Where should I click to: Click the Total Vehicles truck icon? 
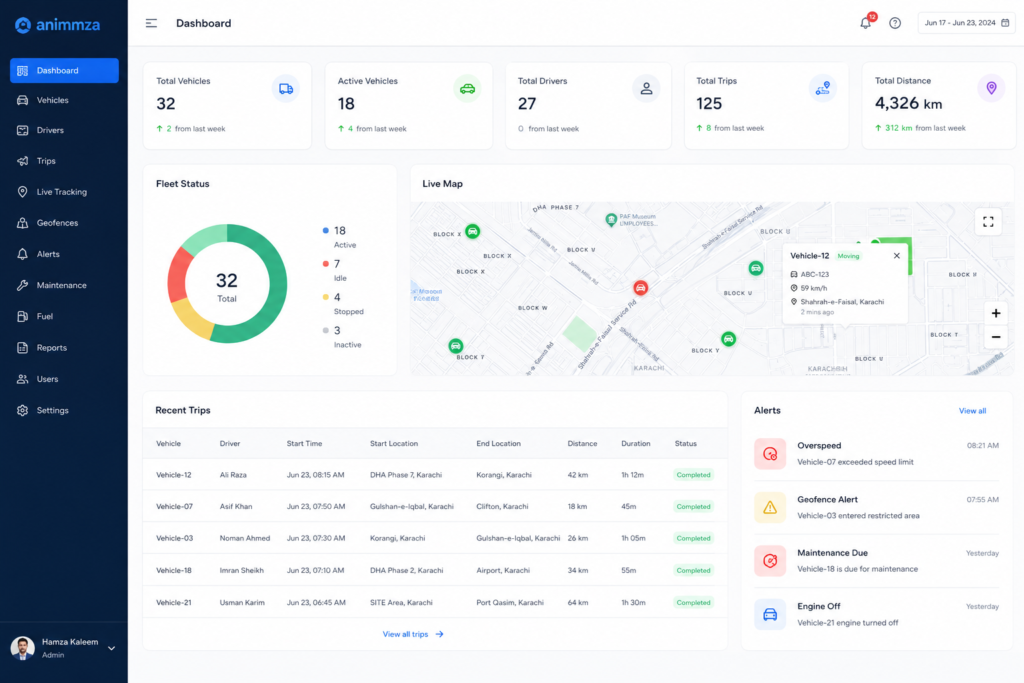pos(286,89)
